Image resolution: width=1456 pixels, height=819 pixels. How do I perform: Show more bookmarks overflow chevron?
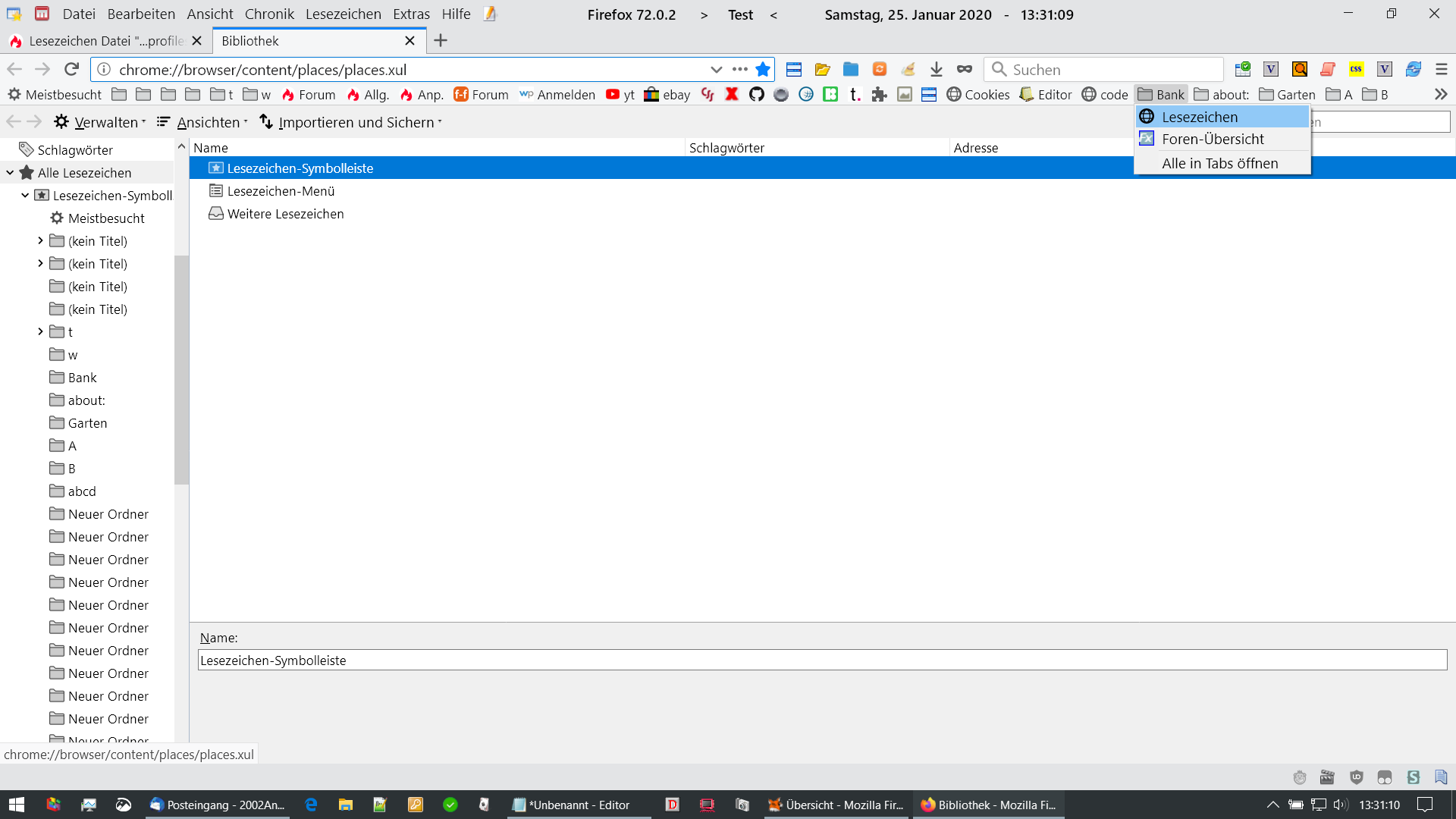pos(1441,94)
